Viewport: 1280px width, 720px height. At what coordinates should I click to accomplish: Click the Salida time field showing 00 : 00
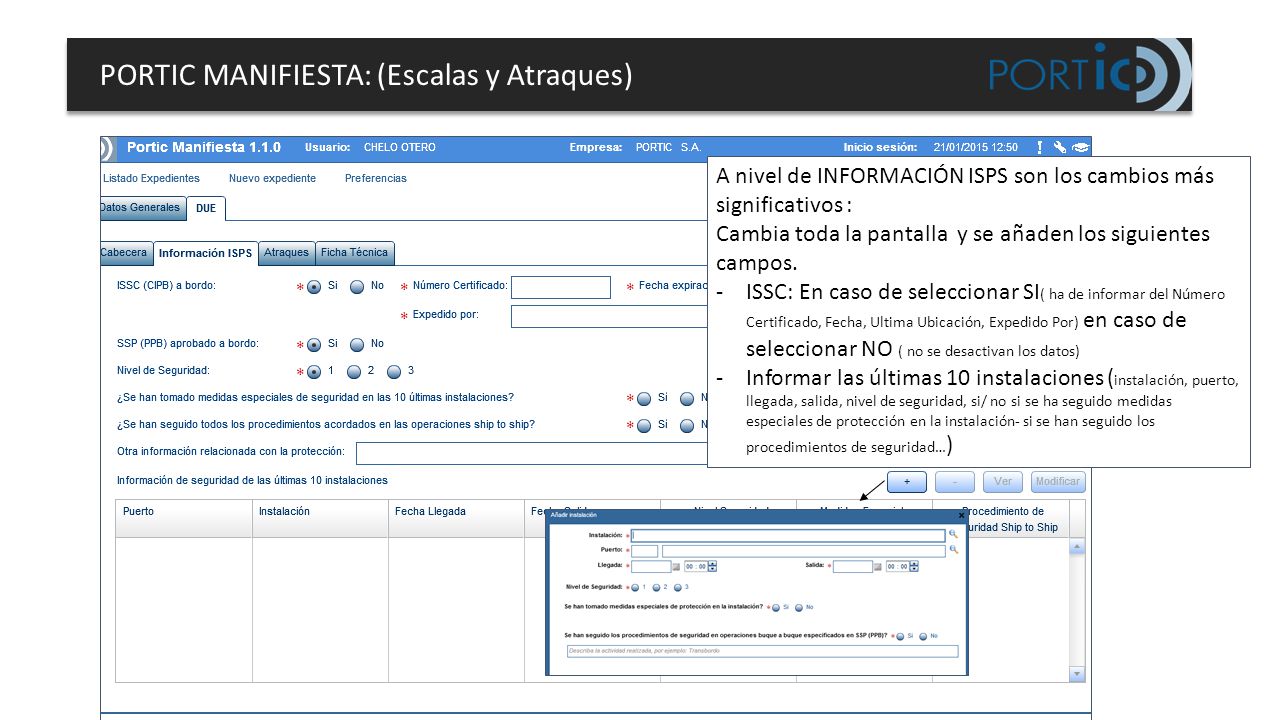click(x=898, y=566)
